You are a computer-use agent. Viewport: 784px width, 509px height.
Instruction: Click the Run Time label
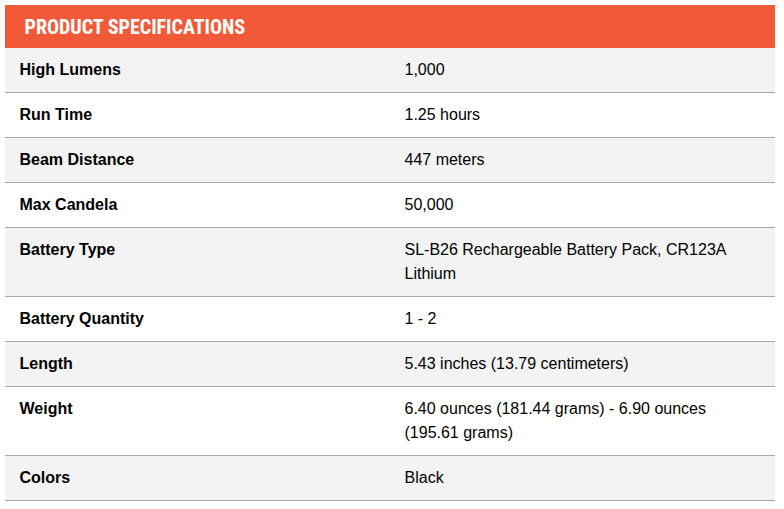coord(56,115)
